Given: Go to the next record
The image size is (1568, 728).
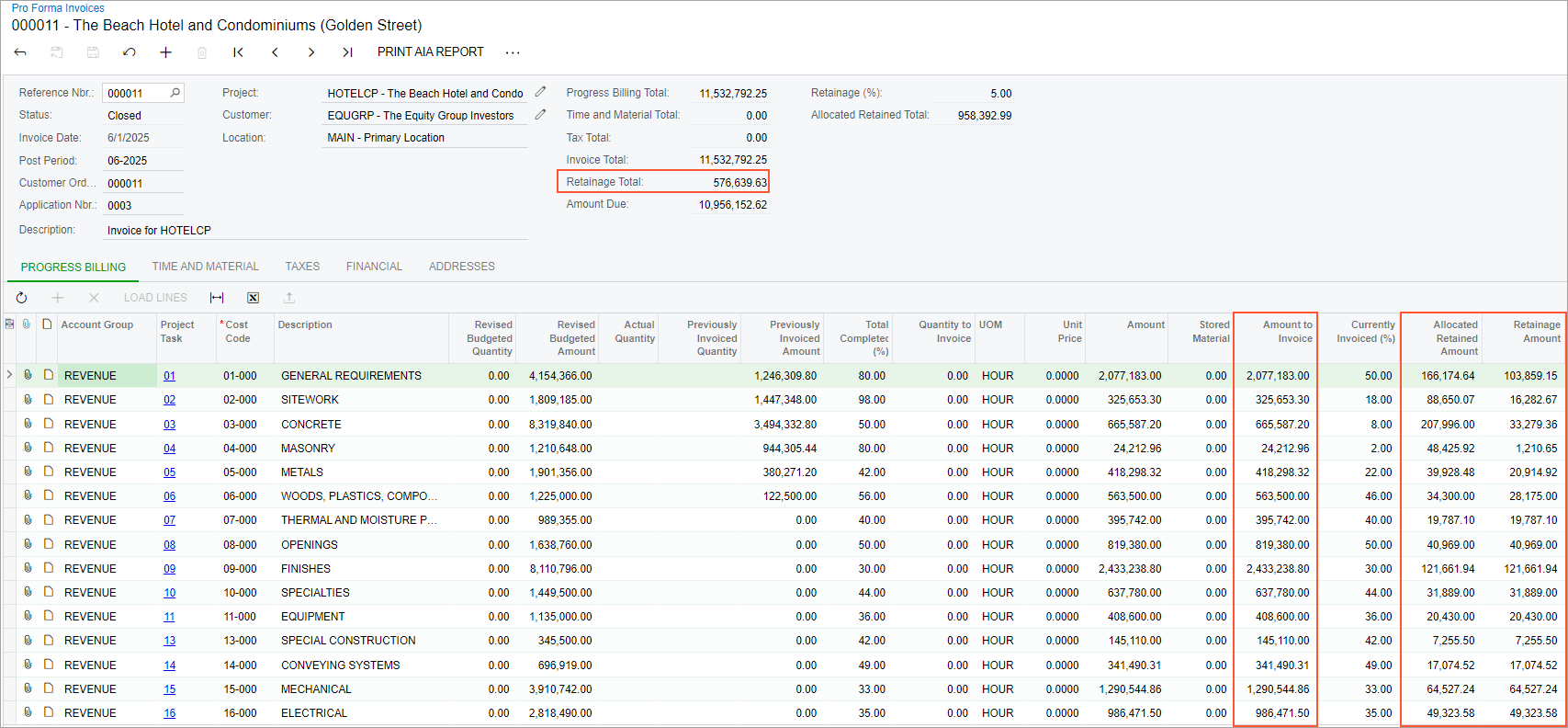Looking at the screenshot, I should coord(311,52).
